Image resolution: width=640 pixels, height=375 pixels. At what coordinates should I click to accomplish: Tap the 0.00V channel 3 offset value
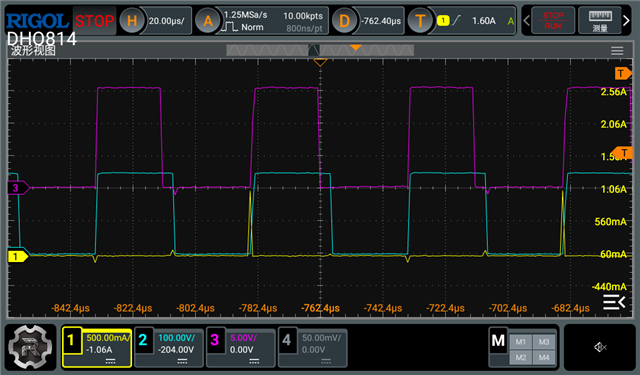[x=241, y=350]
